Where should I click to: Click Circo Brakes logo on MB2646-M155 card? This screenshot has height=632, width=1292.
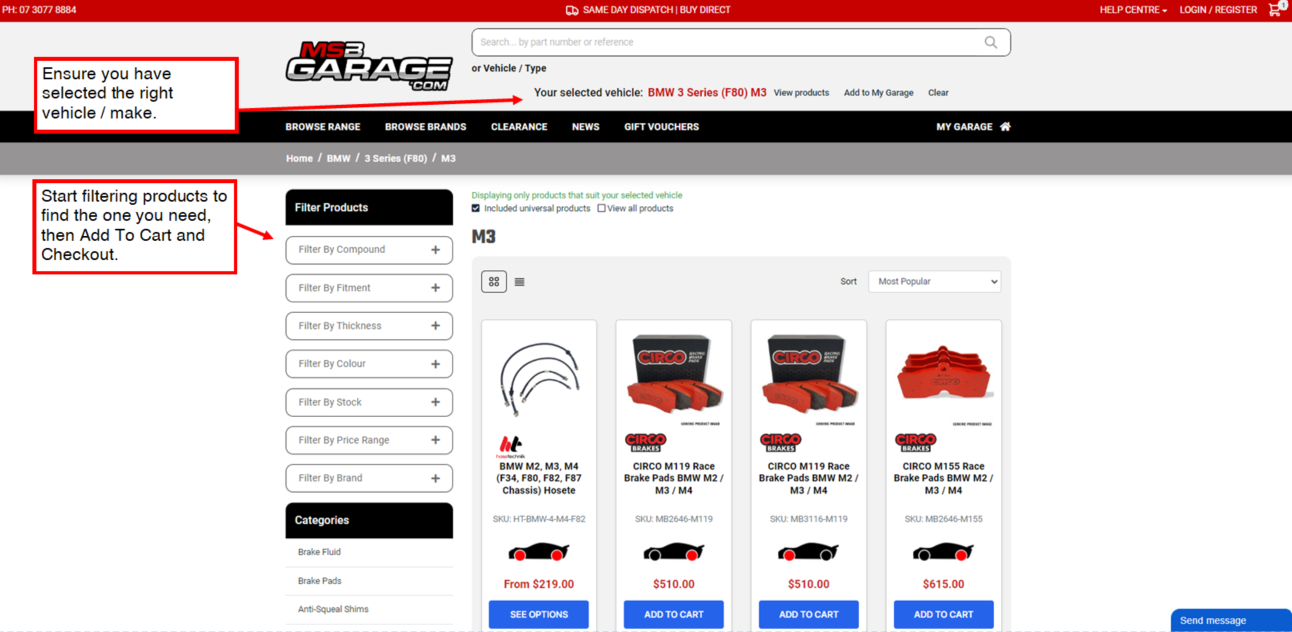tap(915, 442)
